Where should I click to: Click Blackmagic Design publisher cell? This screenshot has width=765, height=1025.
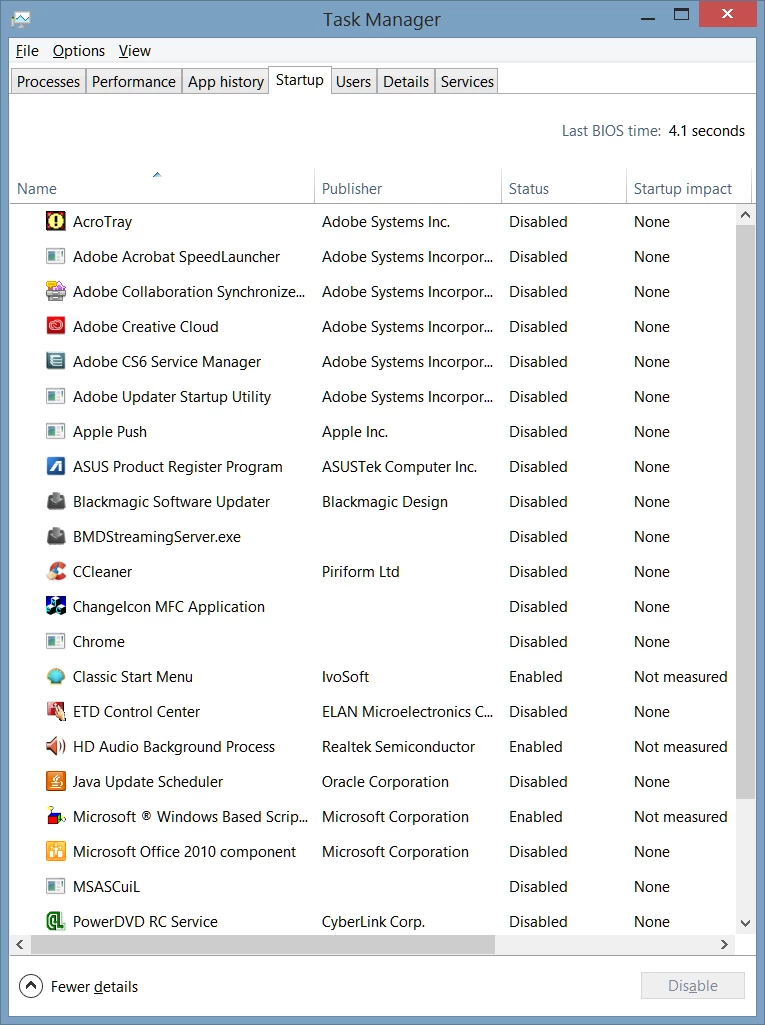click(384, 502)
